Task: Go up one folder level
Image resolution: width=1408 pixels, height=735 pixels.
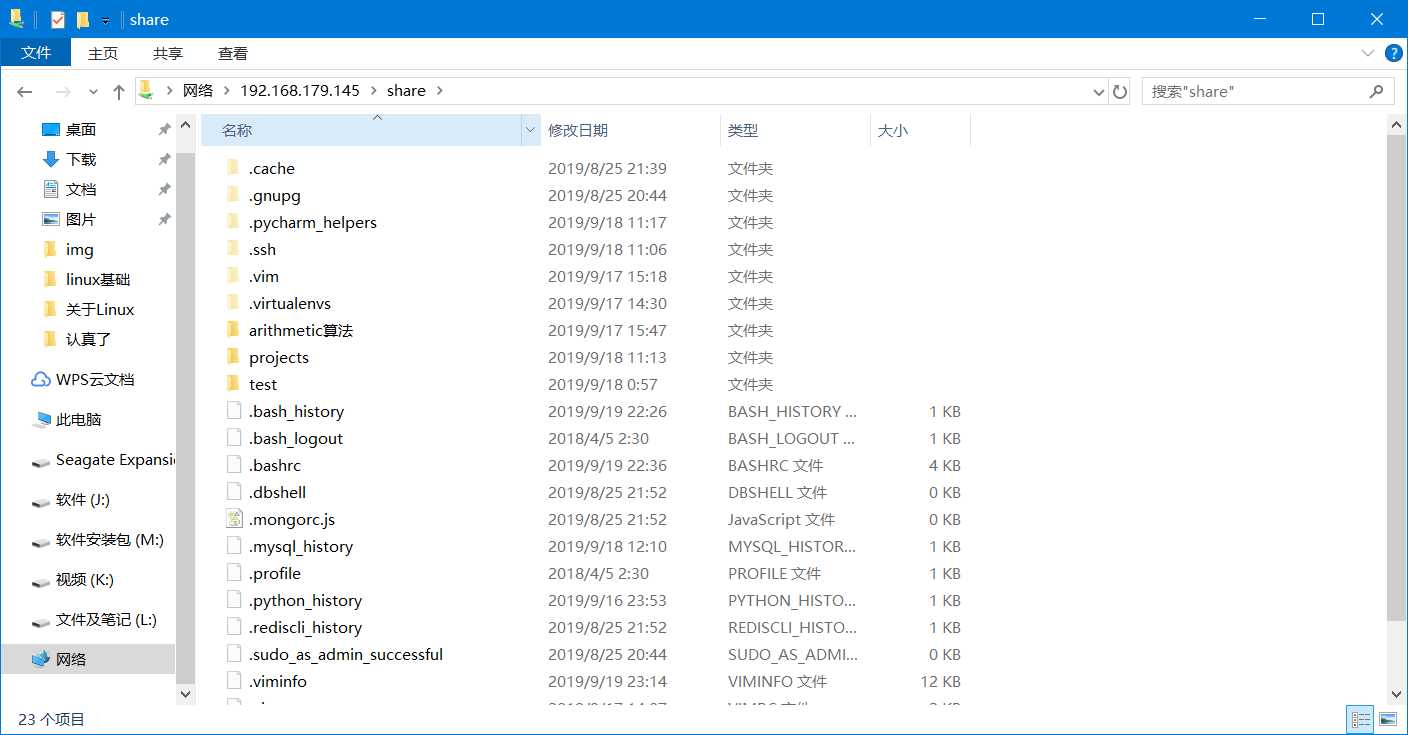Action: click(x=119, y=91)
